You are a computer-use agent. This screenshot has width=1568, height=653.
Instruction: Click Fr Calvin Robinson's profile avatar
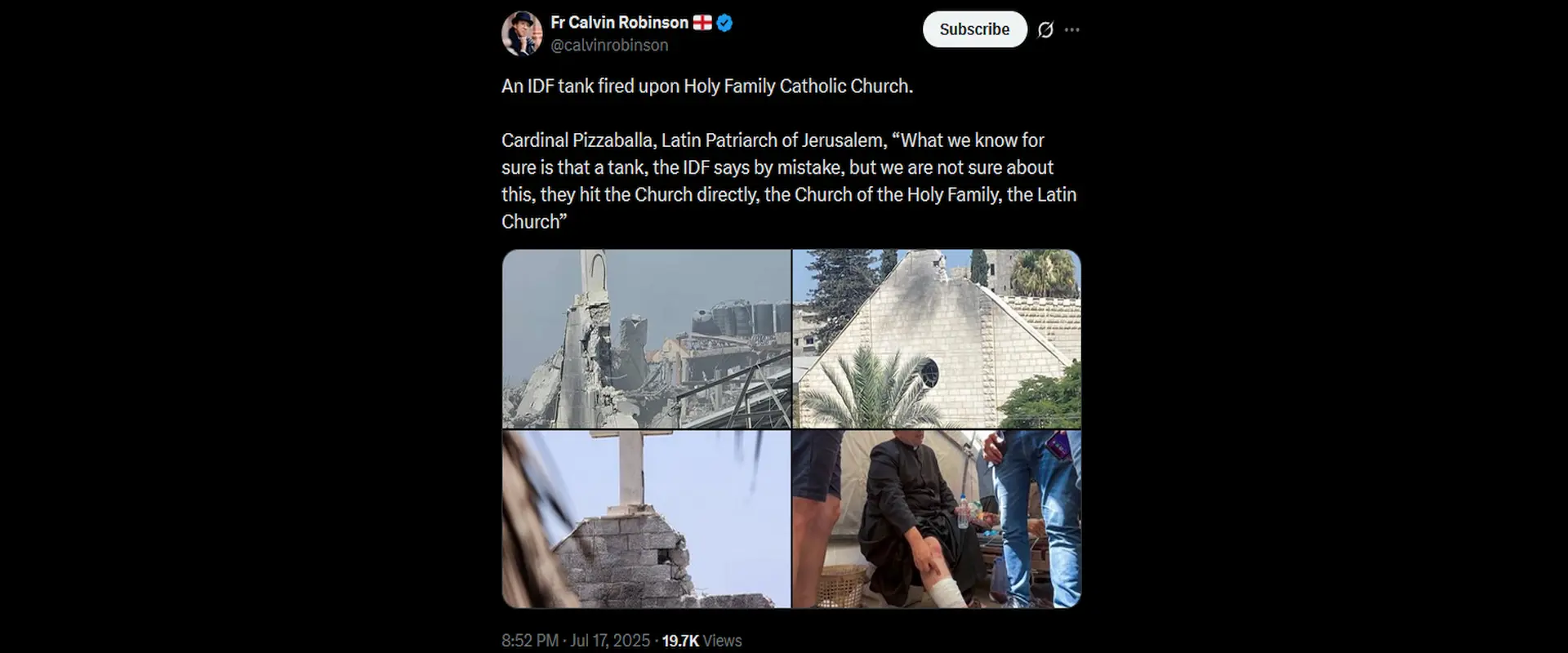522,33
